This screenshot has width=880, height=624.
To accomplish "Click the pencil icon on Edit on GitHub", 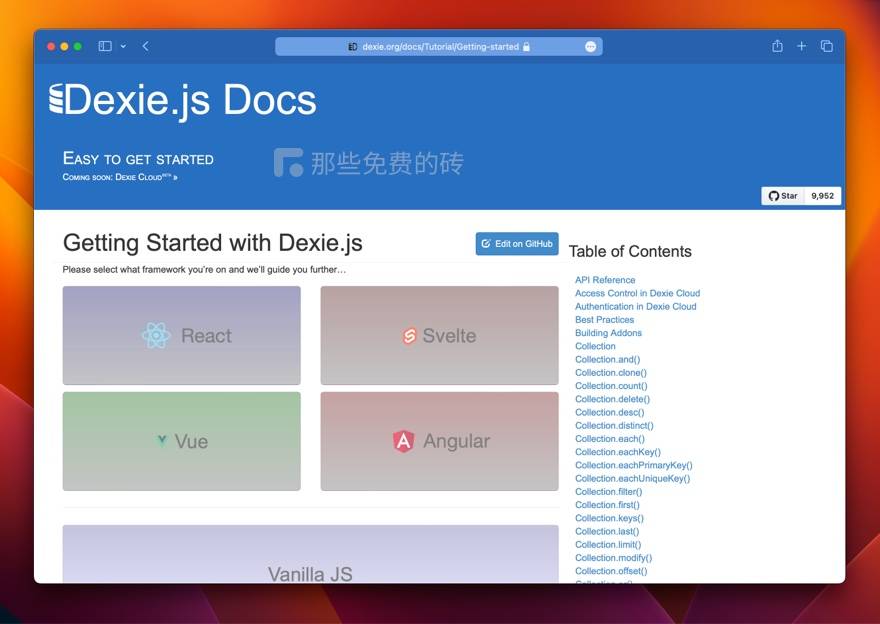I will (x=486, y=244).
